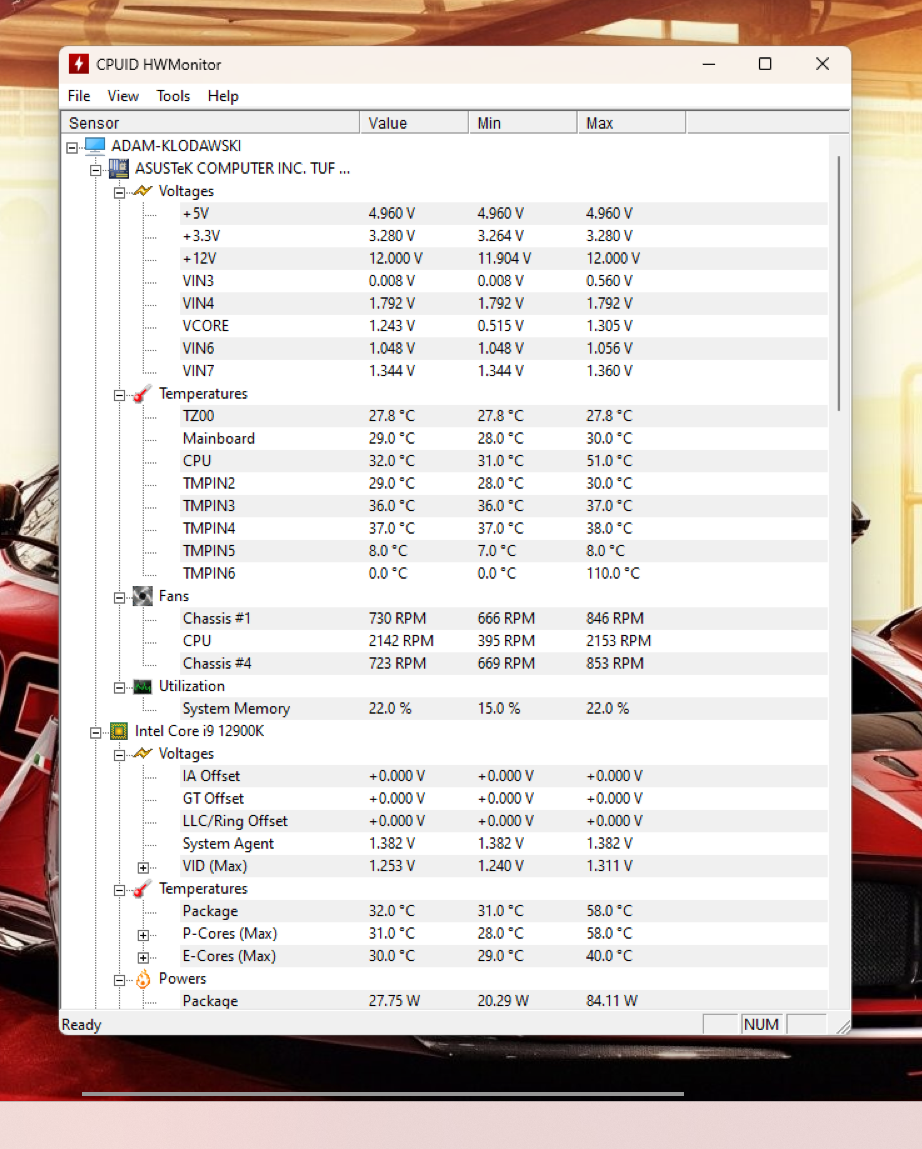Click the 2142 RPM CPU fan value

tap(401, 641)
